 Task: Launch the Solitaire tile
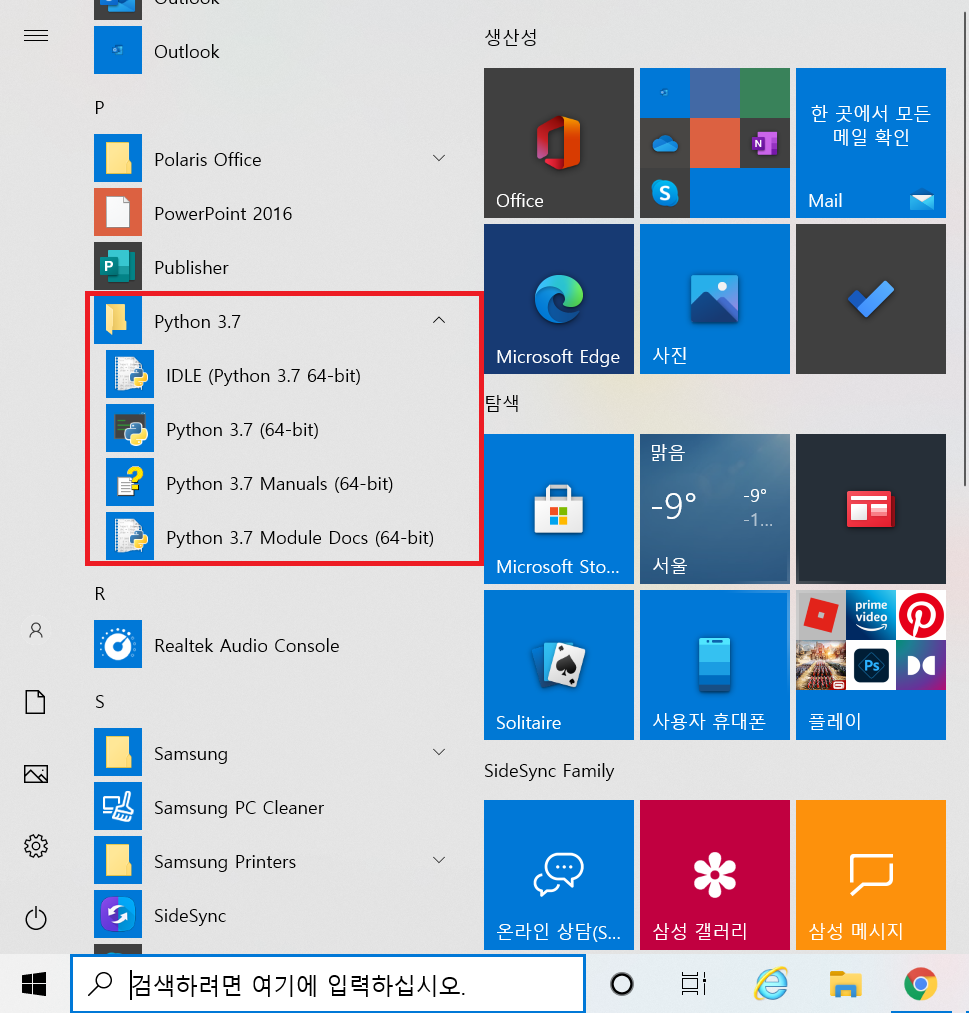click(x=559, y=665)
